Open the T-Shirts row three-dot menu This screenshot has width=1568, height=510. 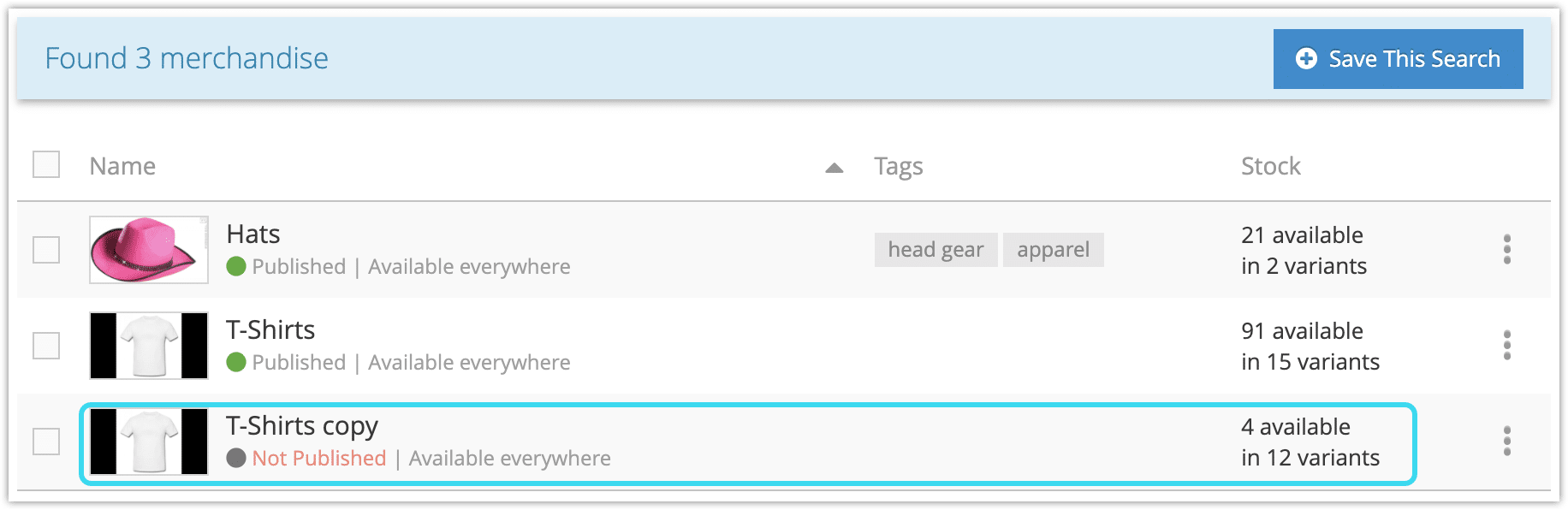coord(1506,345)
